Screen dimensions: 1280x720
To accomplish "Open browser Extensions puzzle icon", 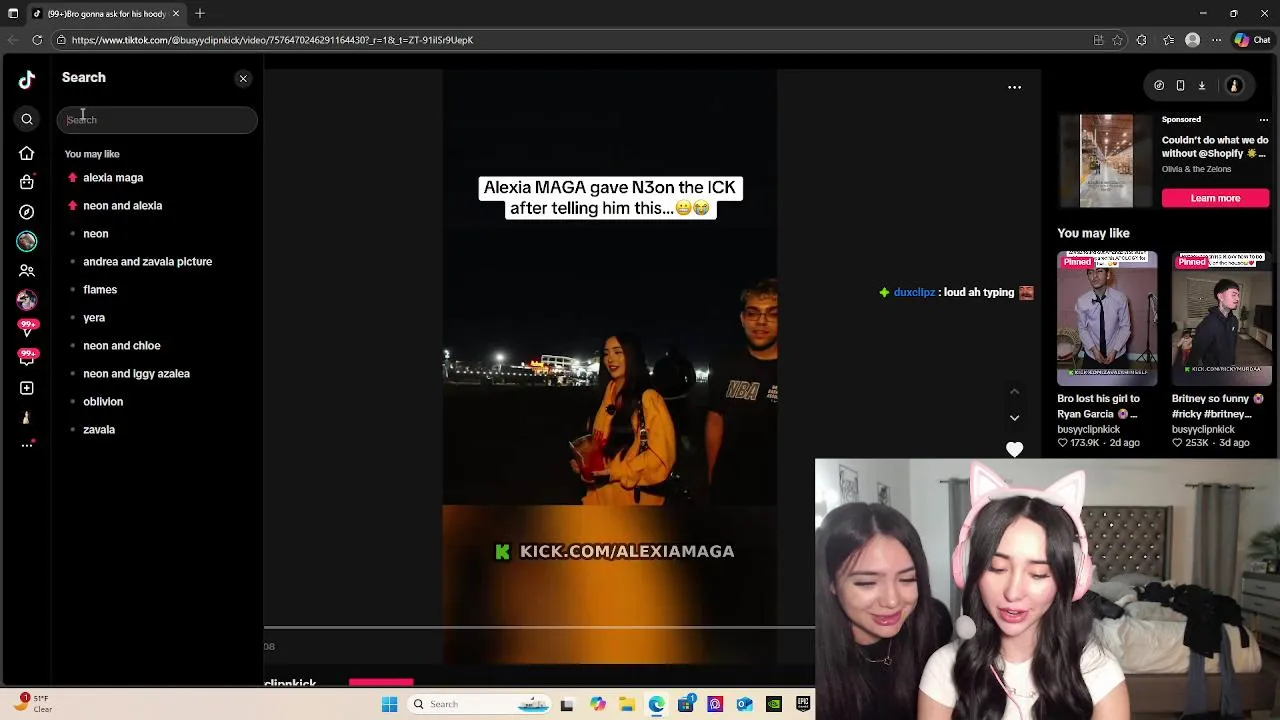I will pyautogui.click(x=1141, y=40).
